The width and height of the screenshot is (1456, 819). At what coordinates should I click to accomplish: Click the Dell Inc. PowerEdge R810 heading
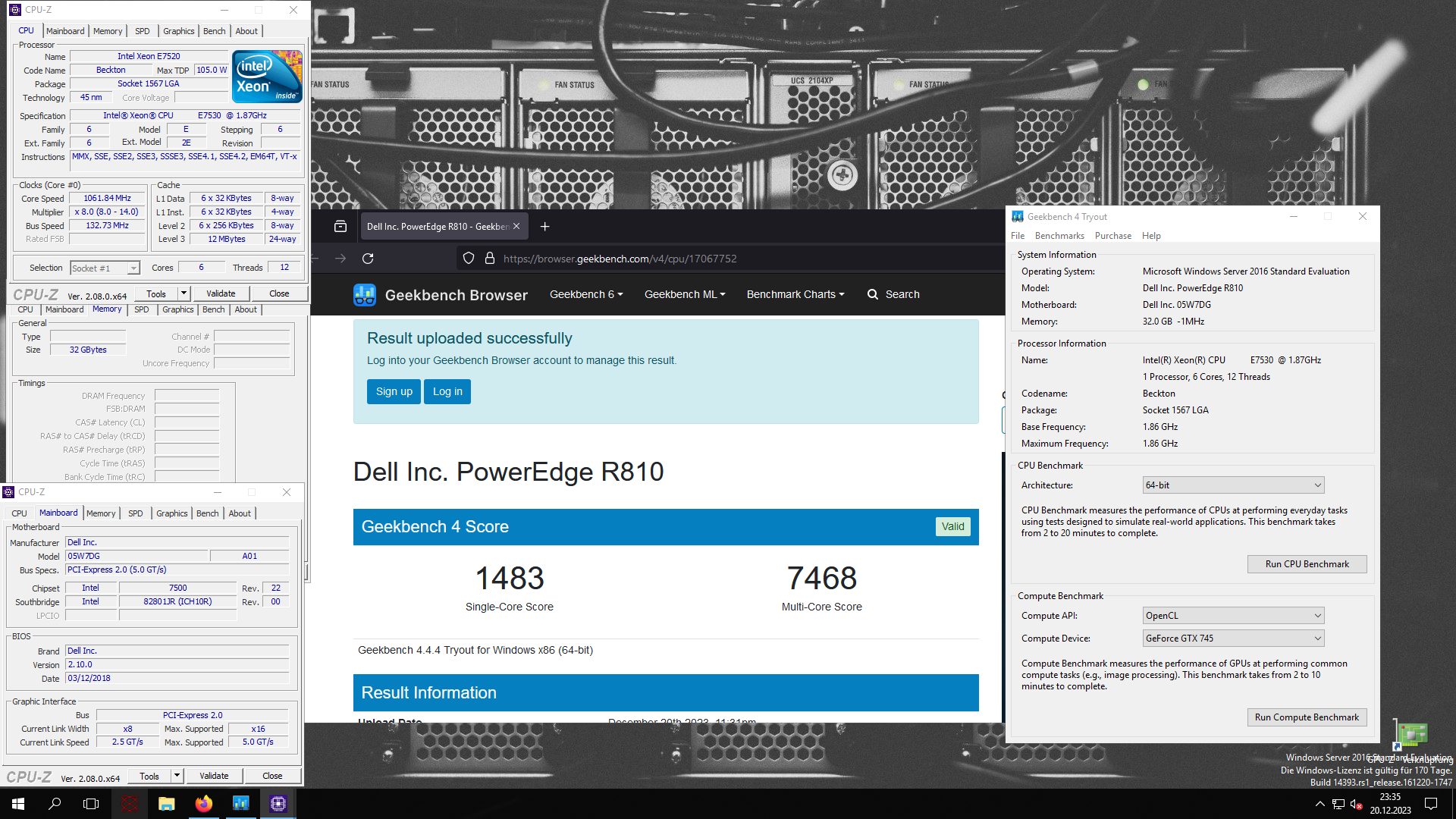click(x=508, y=472)
